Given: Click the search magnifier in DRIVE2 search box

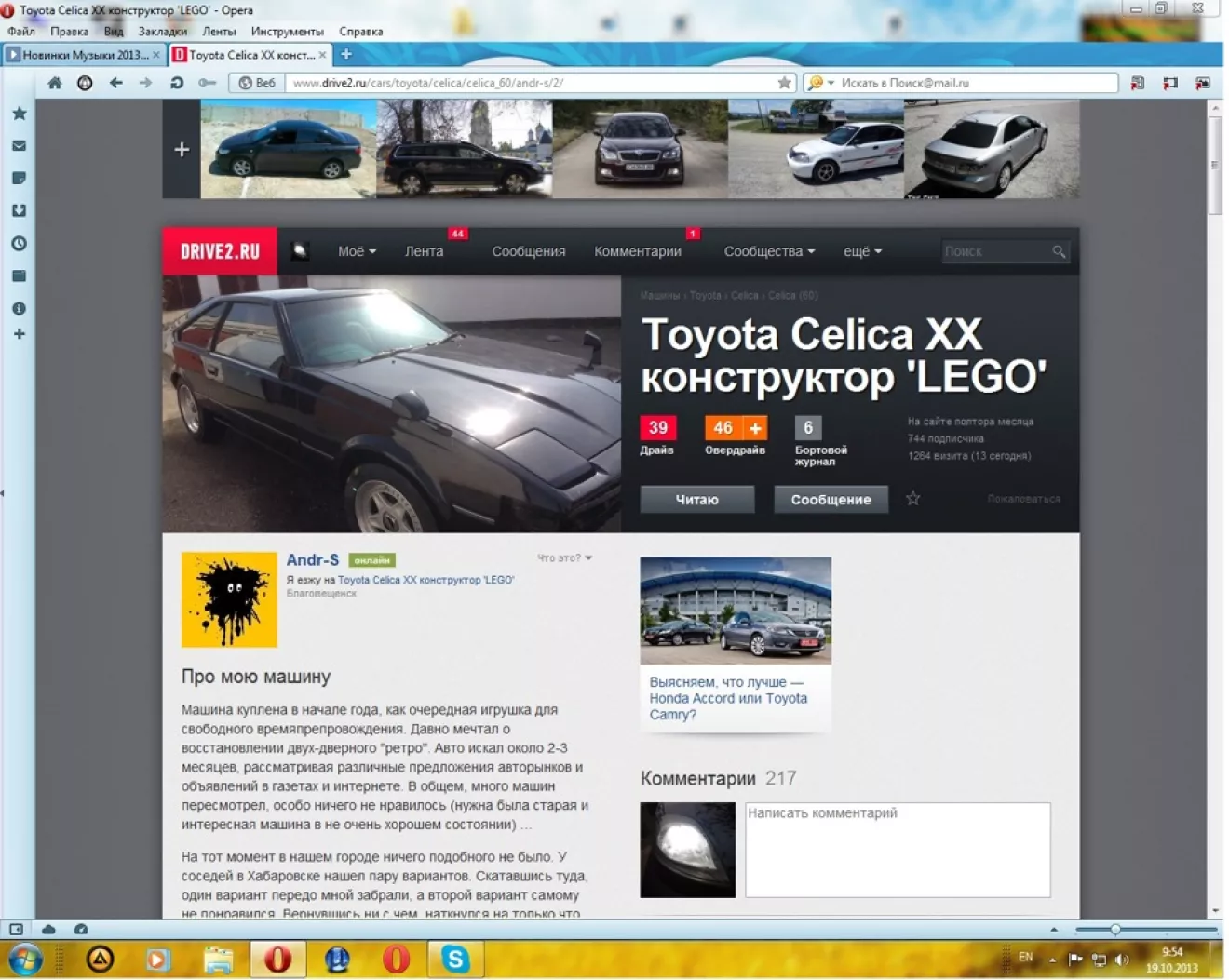Looking at the screenshot, I should 1059,251.
